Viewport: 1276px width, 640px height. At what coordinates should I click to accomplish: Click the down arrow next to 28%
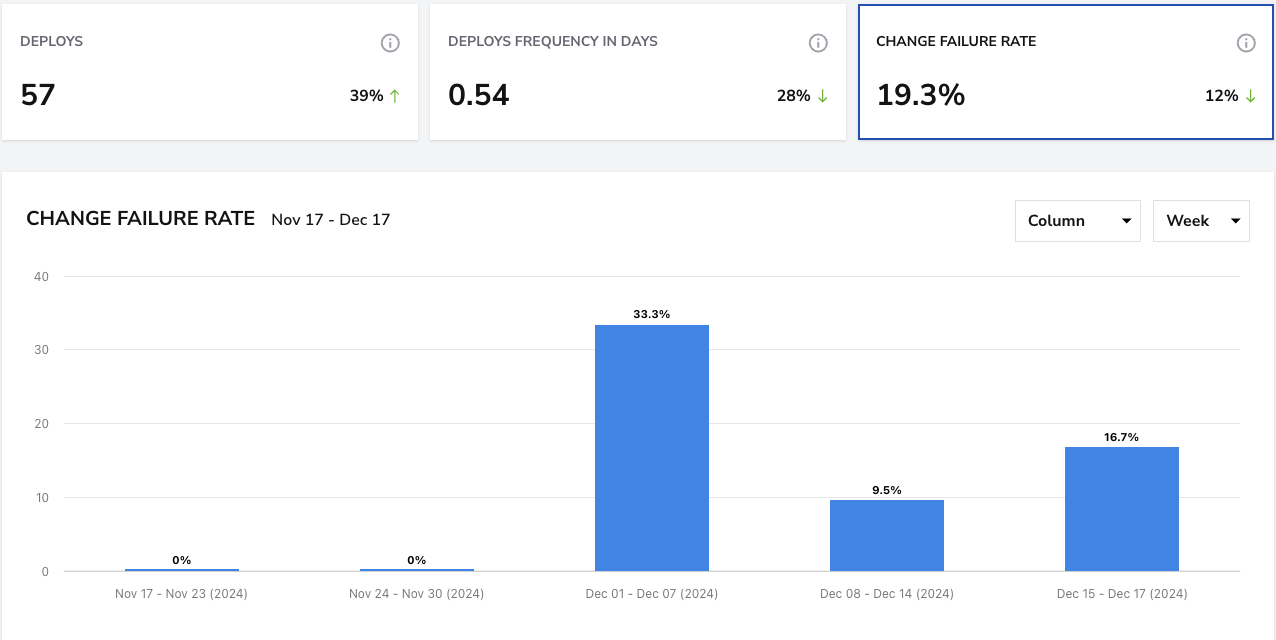click(x=823, y=96)
